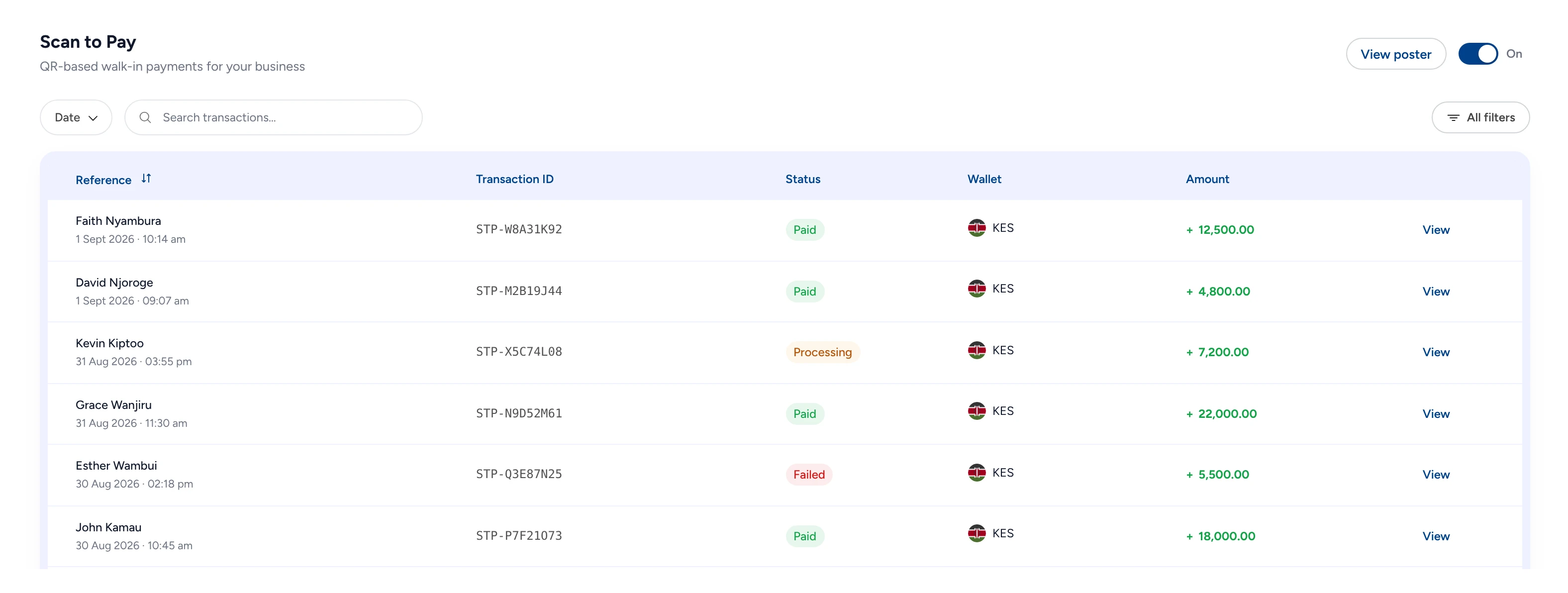Click the Paid badge for STP-W8A31K92
The width and height of the screenshot is (1568, 593).
coord(805,230)
